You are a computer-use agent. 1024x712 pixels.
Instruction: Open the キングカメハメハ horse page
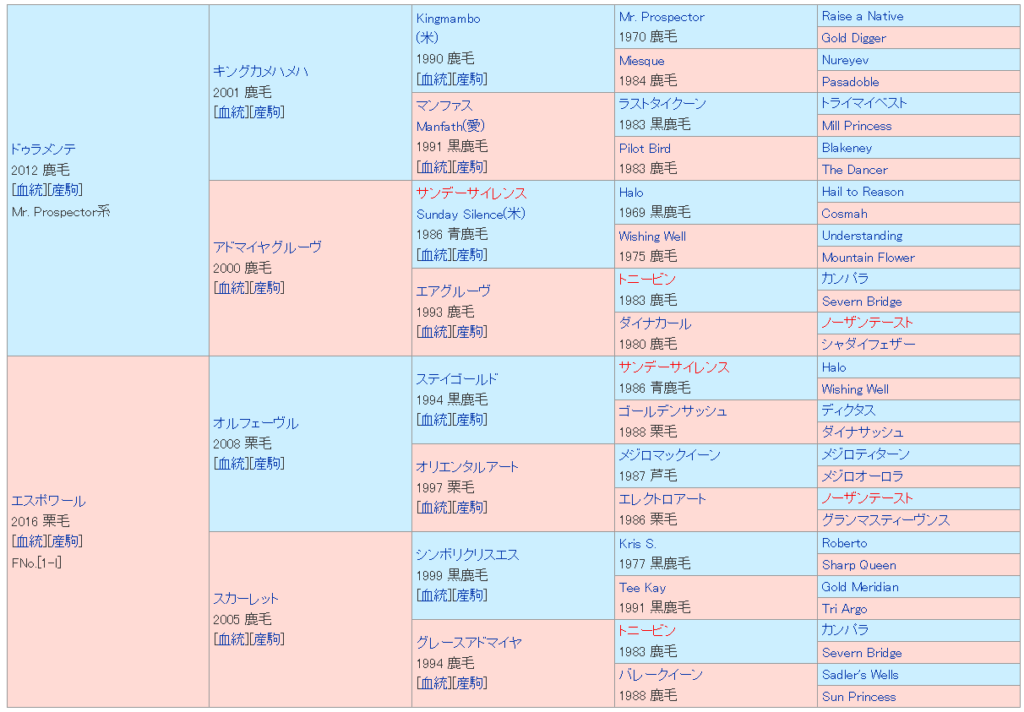pos(261,71)
